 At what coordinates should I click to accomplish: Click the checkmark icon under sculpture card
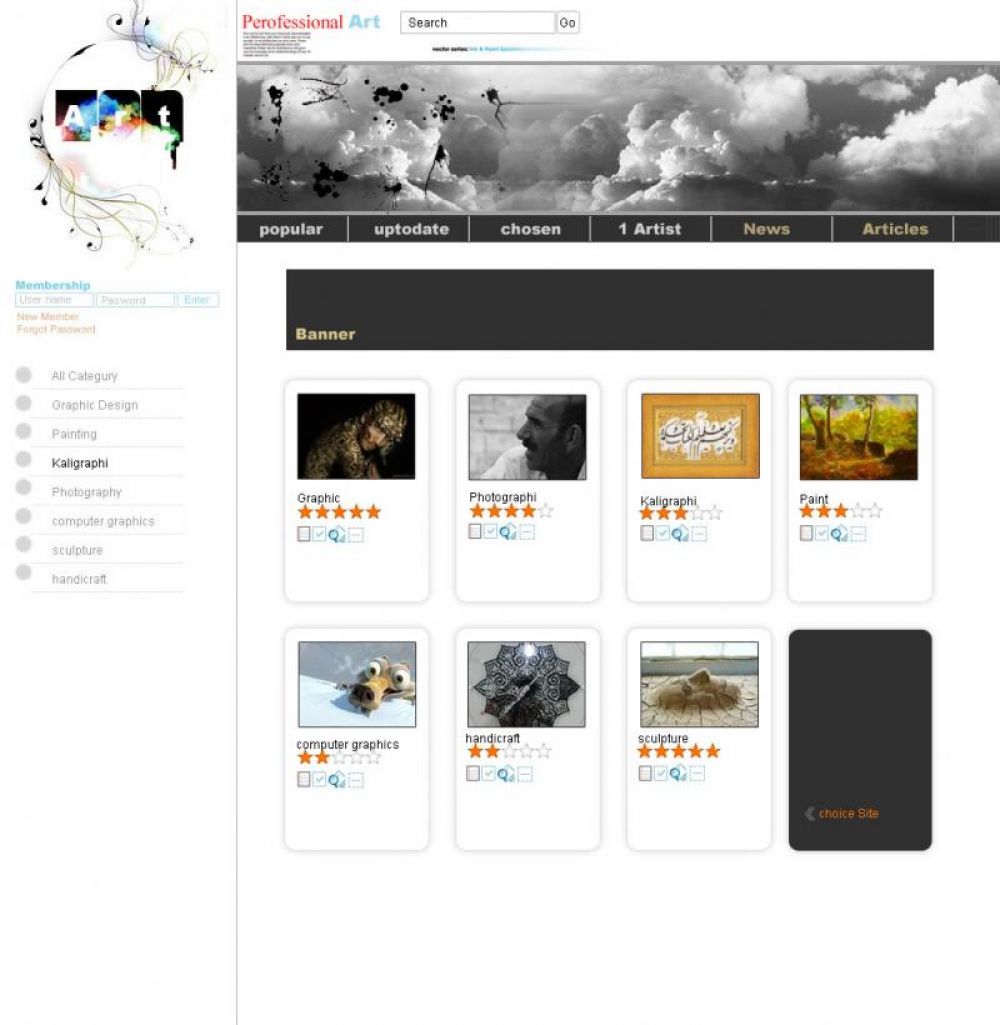(x=661, y=773)
